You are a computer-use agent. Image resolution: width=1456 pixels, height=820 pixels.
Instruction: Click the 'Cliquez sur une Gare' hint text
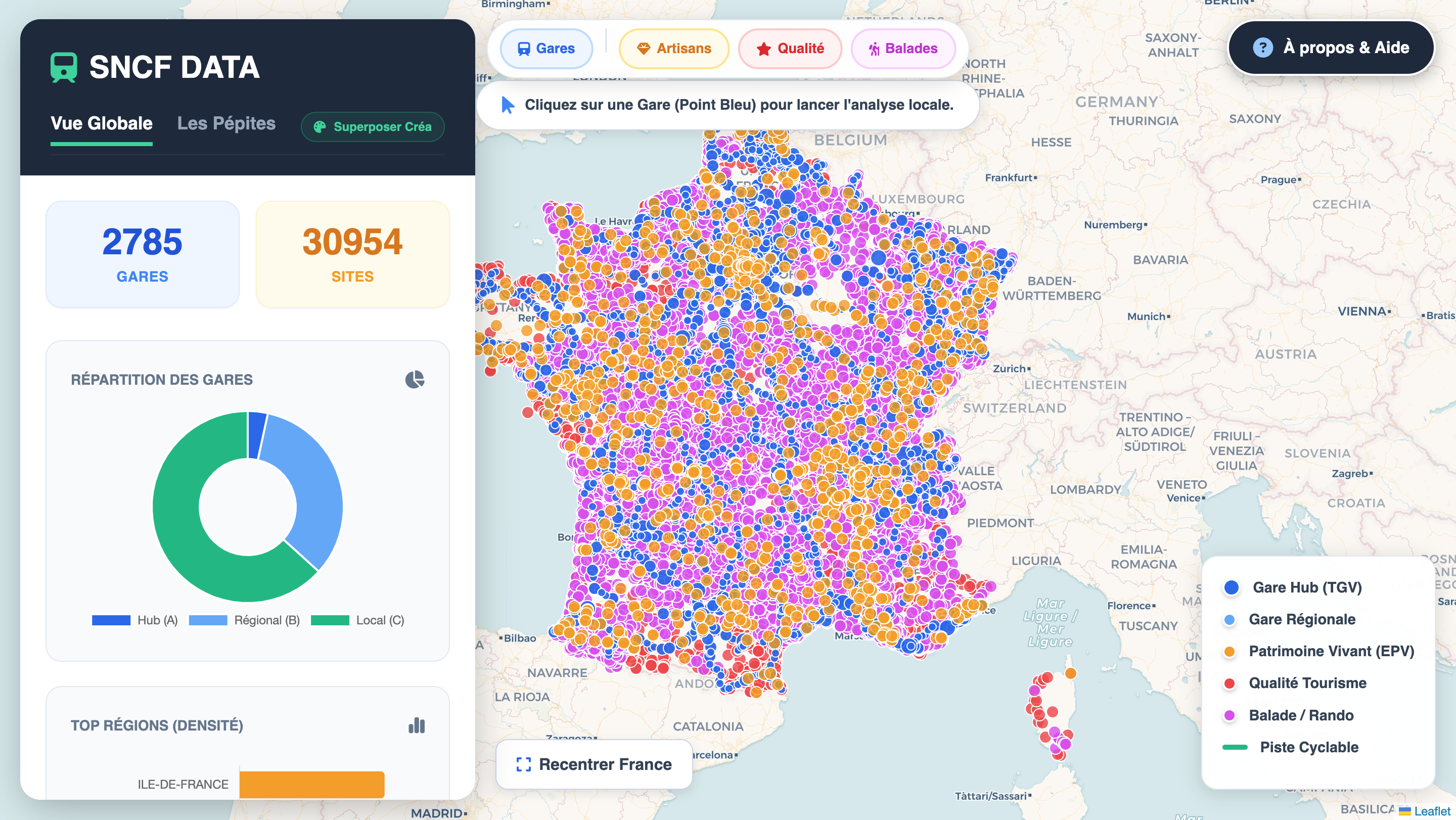point(739,105)
